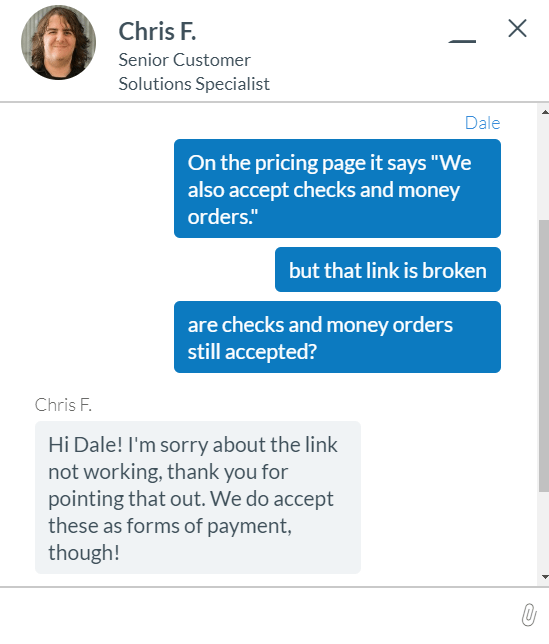Click the scrollbar down arrow
549x644 pixels.
544,577
